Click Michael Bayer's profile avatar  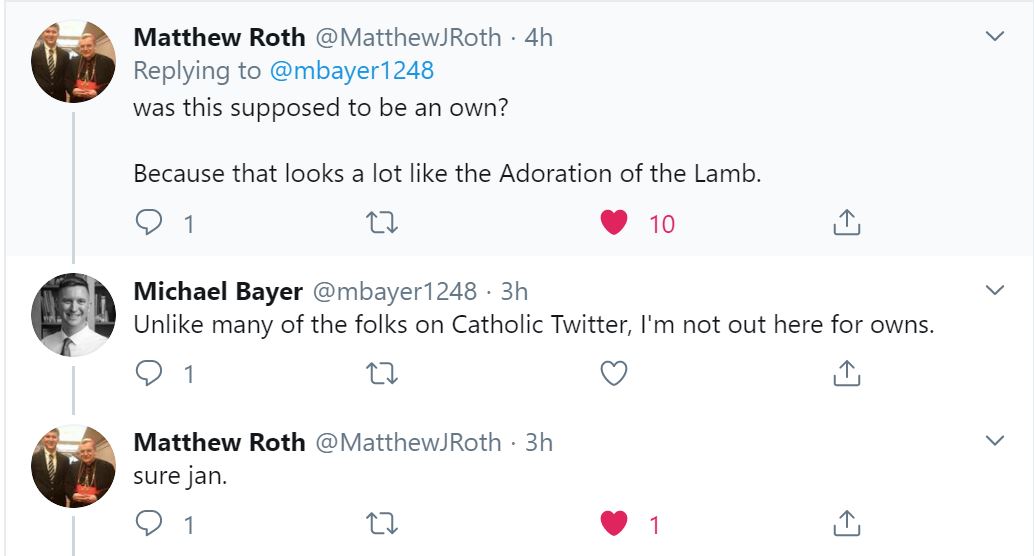coord(73,315)
